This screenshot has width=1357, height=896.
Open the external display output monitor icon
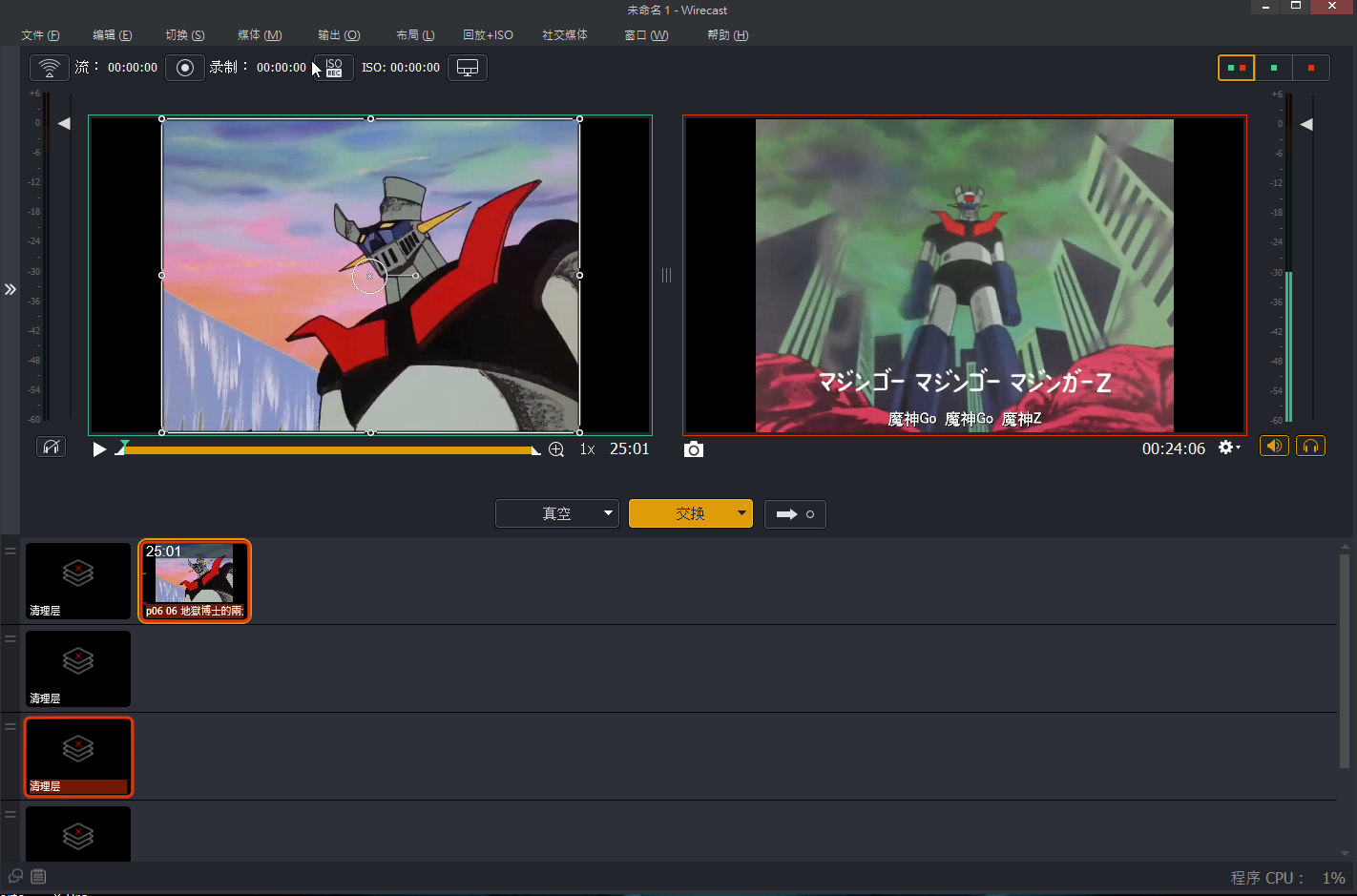tap(468, 68)
